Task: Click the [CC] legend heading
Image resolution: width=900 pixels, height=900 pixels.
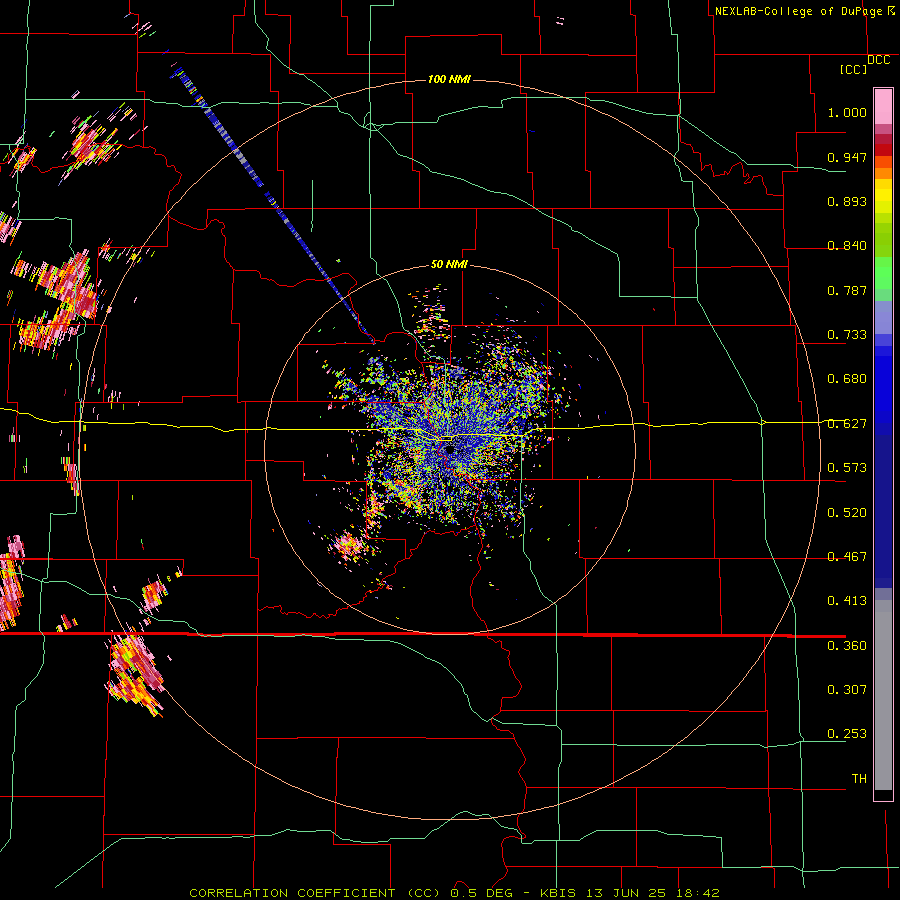Action: coord(853,70)
